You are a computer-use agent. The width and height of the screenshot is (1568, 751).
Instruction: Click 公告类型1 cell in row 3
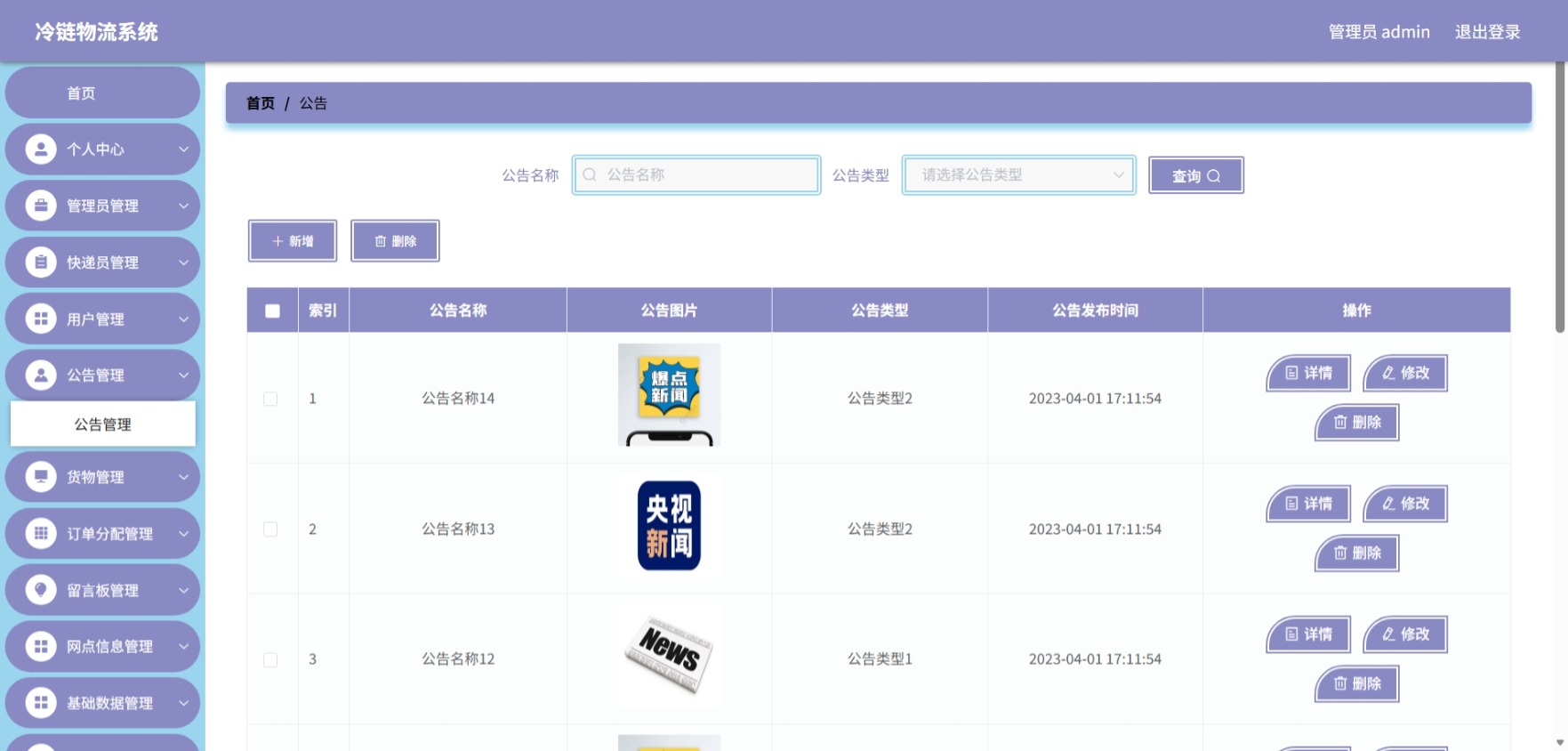(x=880, y=659)
